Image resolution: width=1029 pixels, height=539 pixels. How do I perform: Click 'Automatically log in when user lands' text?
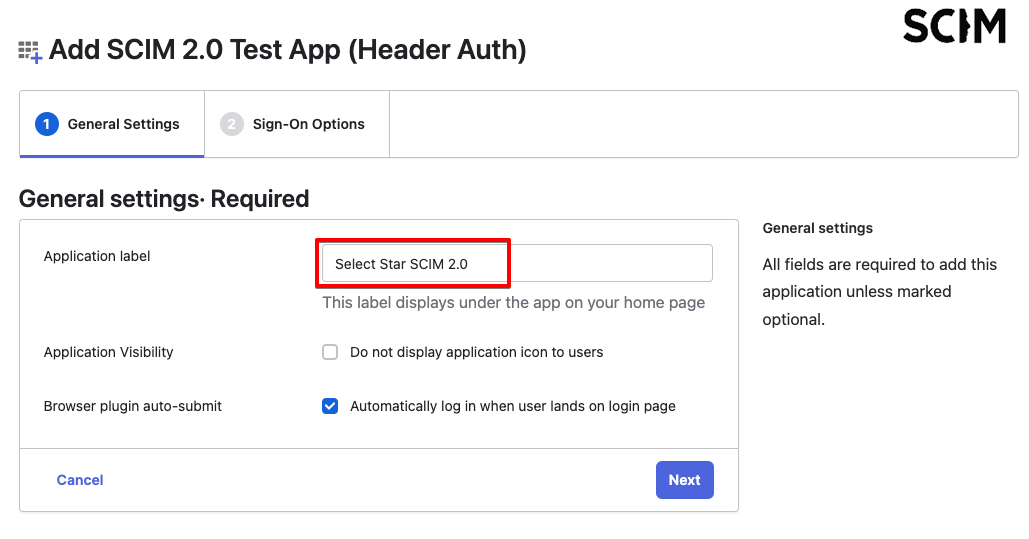tap(512, 406)
